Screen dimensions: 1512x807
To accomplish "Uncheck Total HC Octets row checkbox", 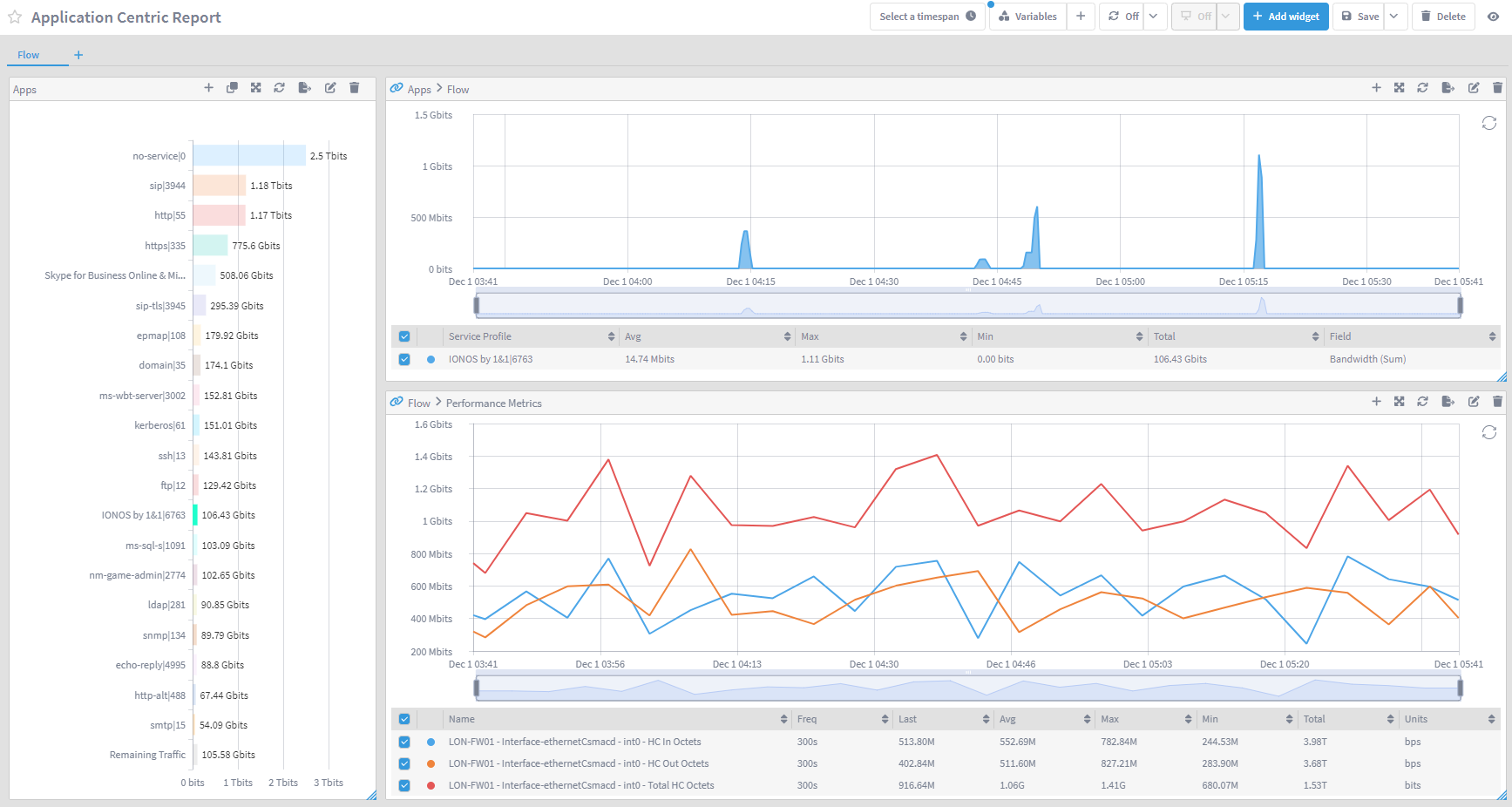I will 404,785.
